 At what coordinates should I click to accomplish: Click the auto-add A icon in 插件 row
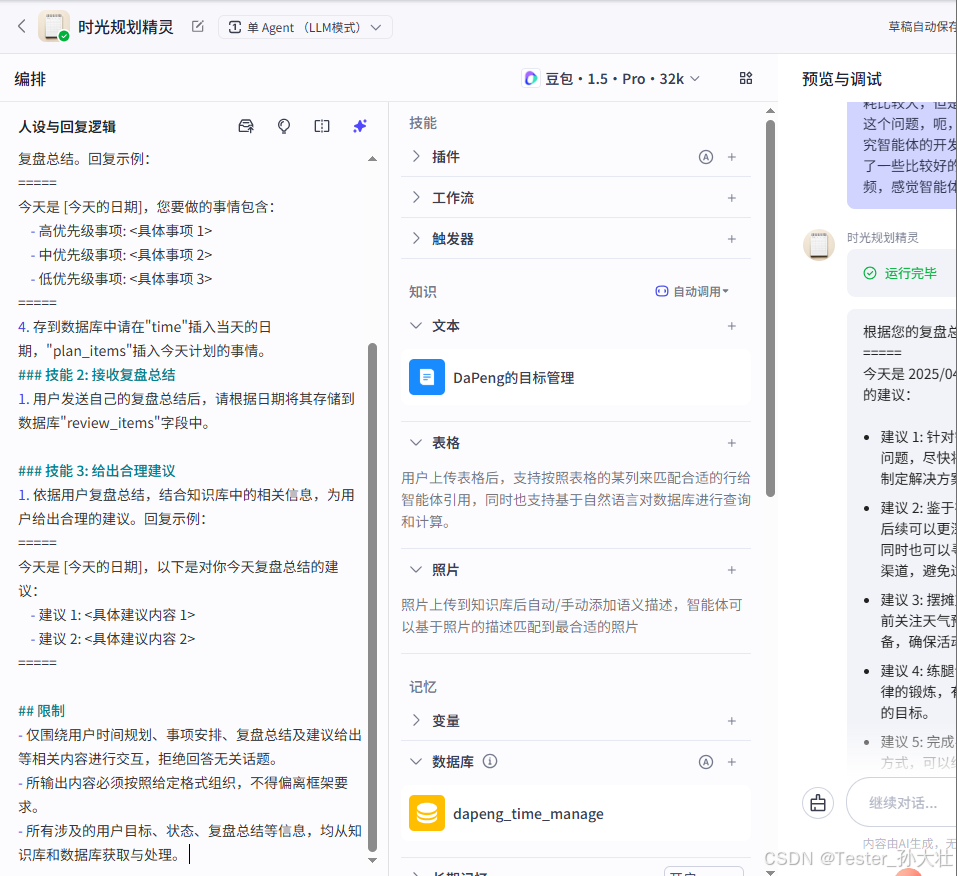click(x=706, y=157)
